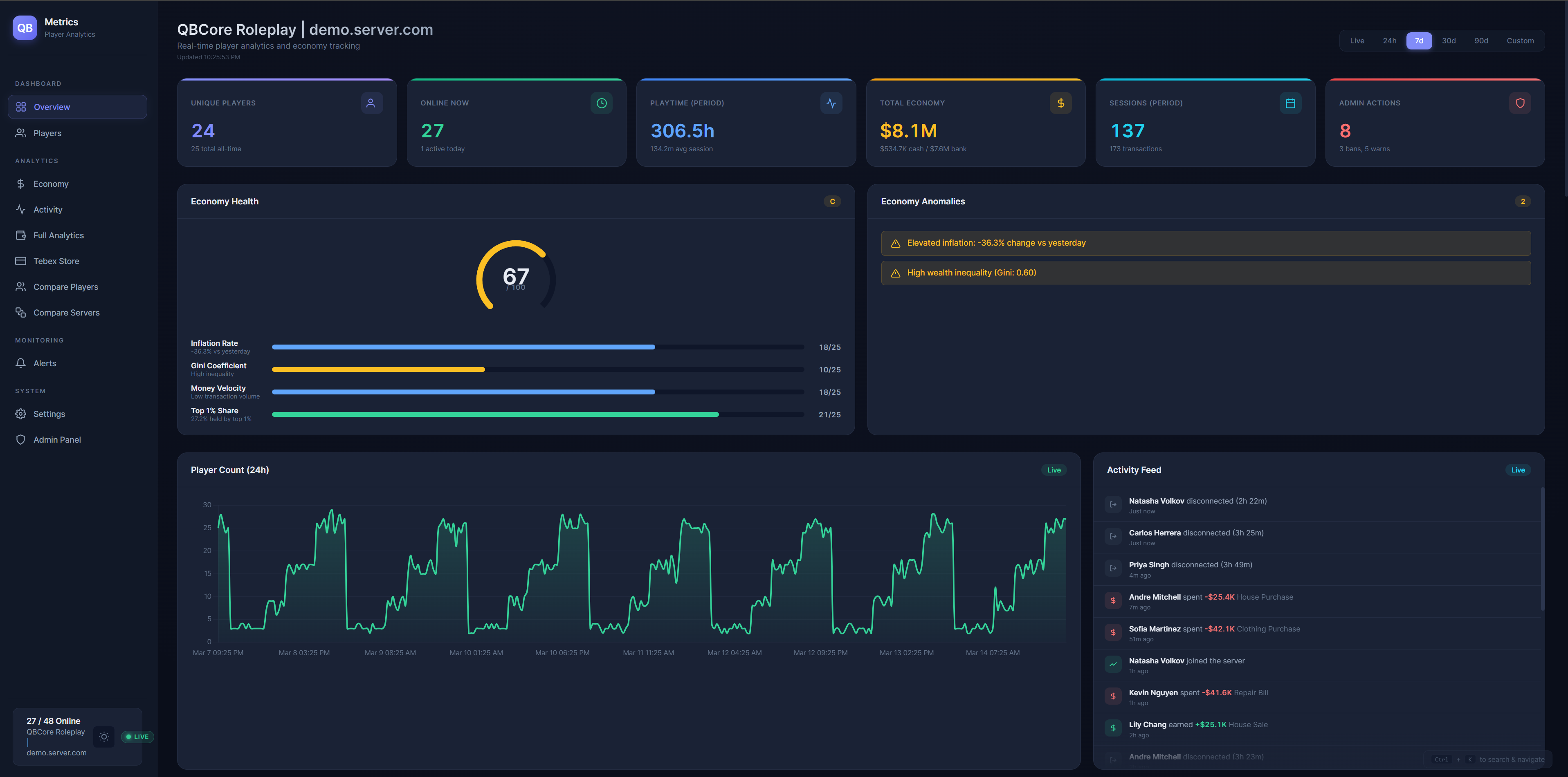
Task: Open the Economy analytics page
Action: [x=51, y=184]
